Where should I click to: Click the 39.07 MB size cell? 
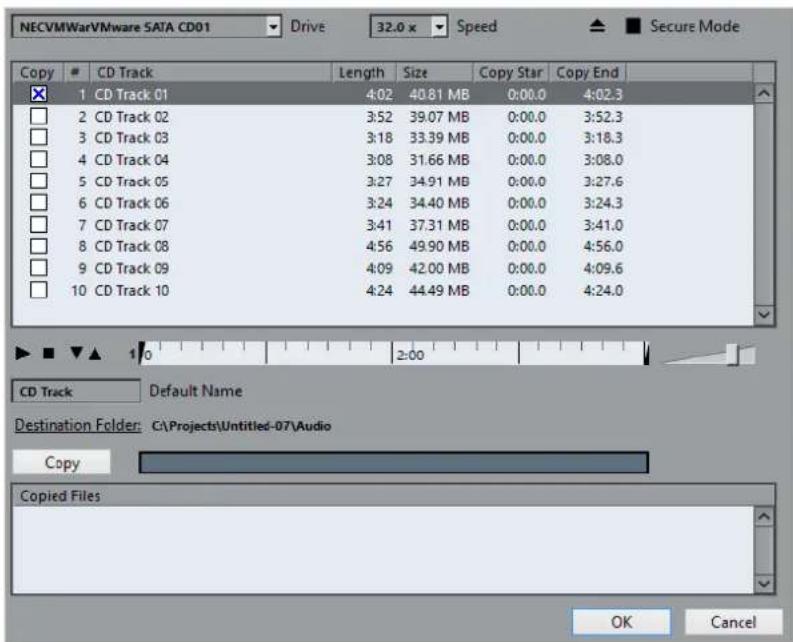click(439, 117)
